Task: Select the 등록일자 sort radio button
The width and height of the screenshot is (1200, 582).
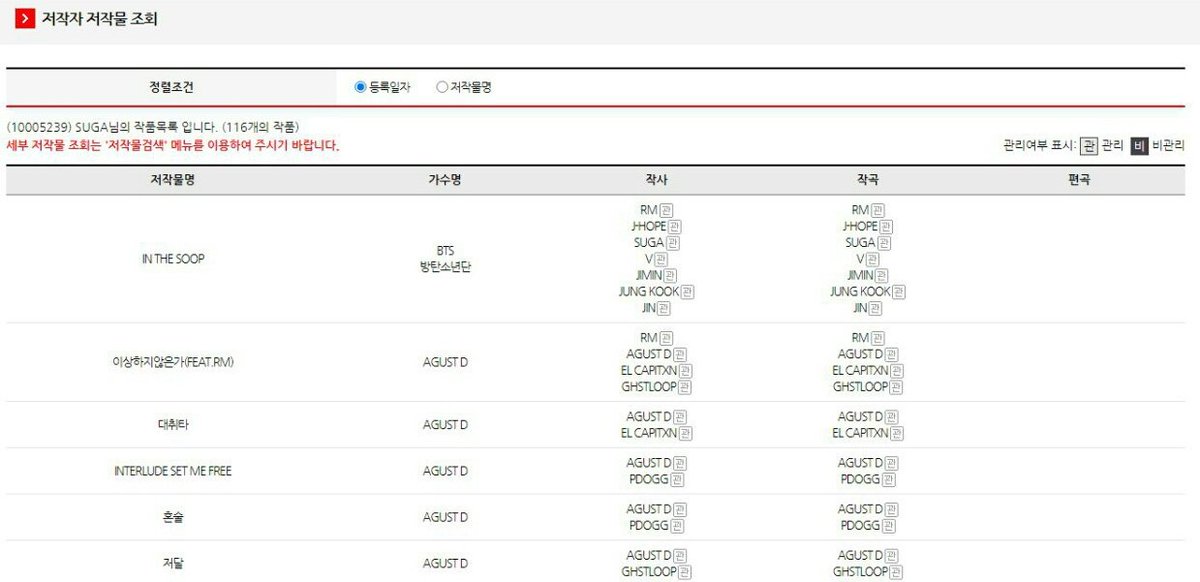Action: 361,87
